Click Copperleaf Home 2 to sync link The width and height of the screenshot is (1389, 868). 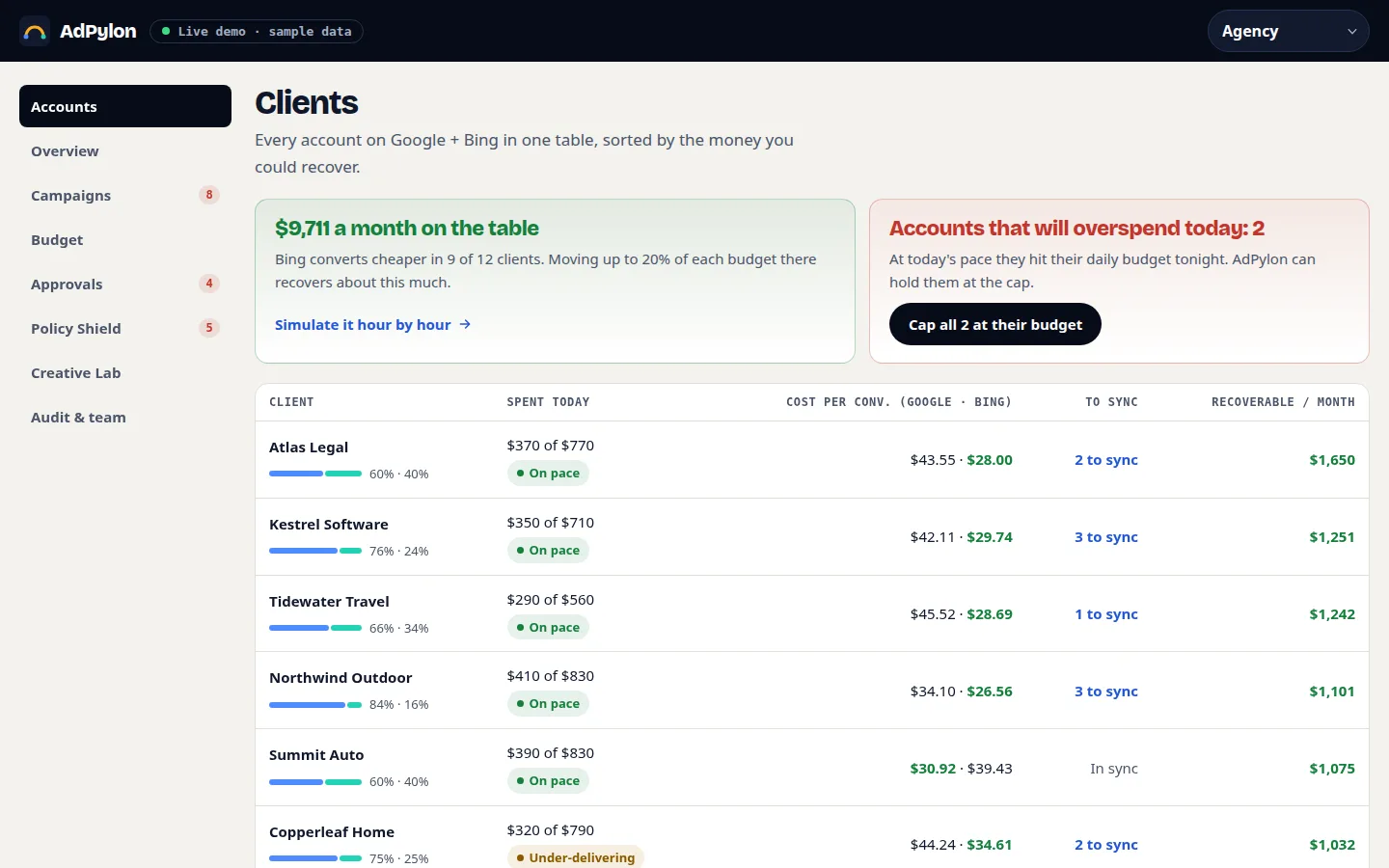click(x=1106, y=845)
